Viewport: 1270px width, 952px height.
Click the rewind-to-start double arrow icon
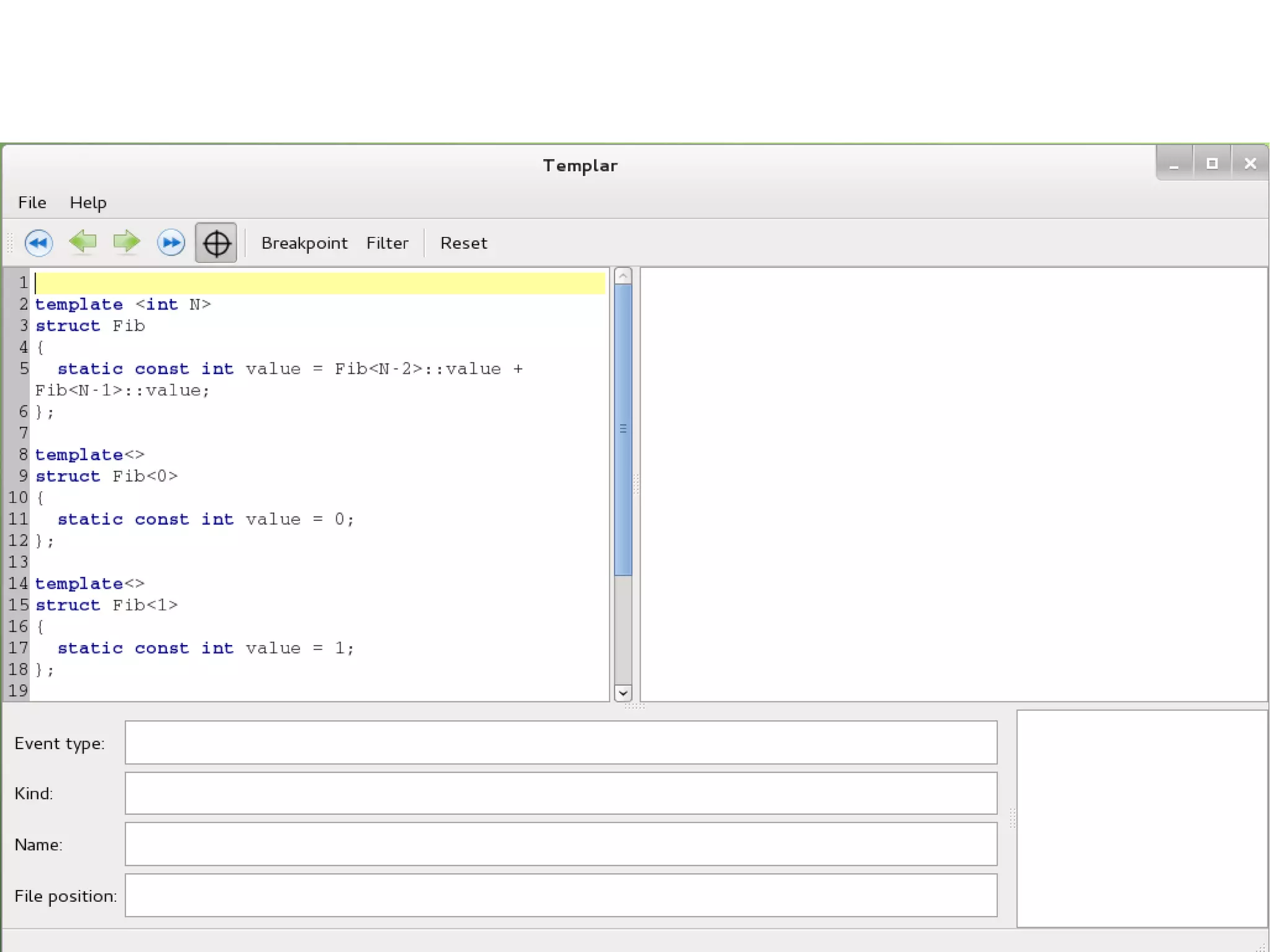[x=38, y=242]
